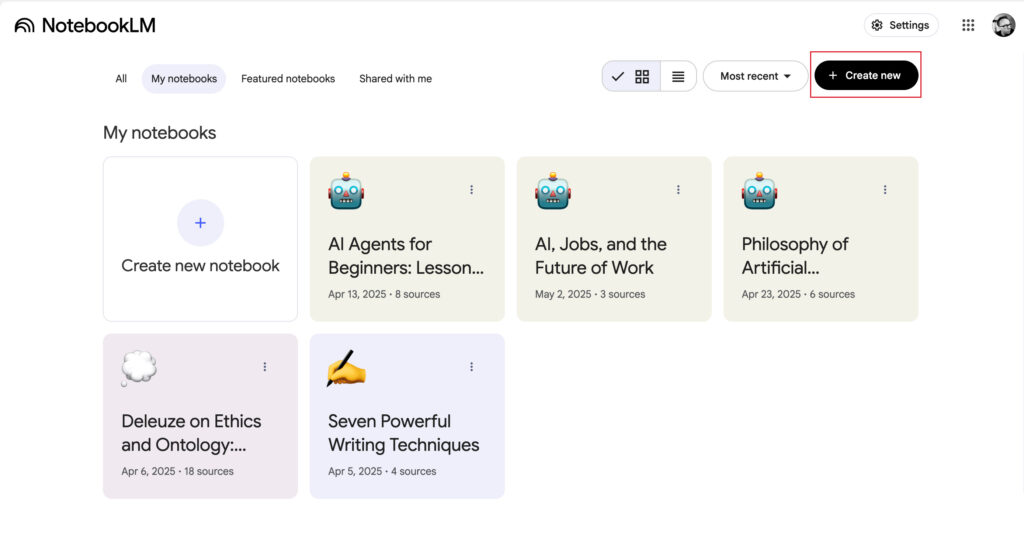
Task: Open options menu for AI, Jobs notebook
Action: click(x=678, y=190)
